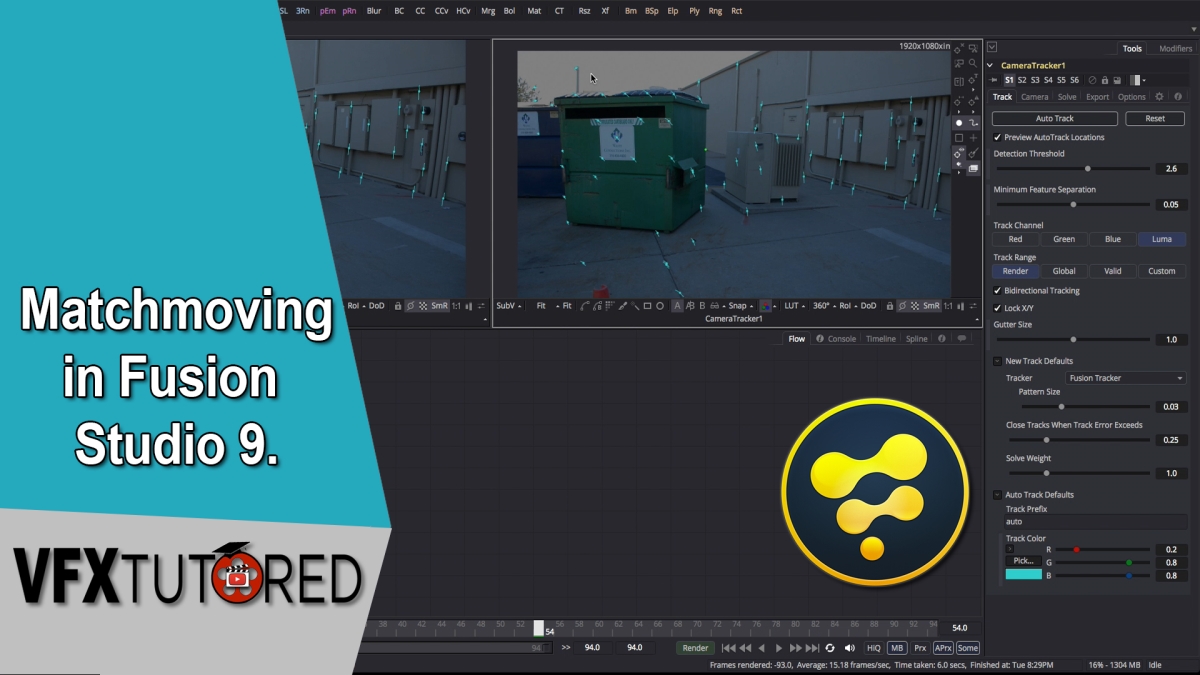The image size is (1200, 675).
Task: Open the 360° dropdown in the right viewer
Action: [823, 306]
